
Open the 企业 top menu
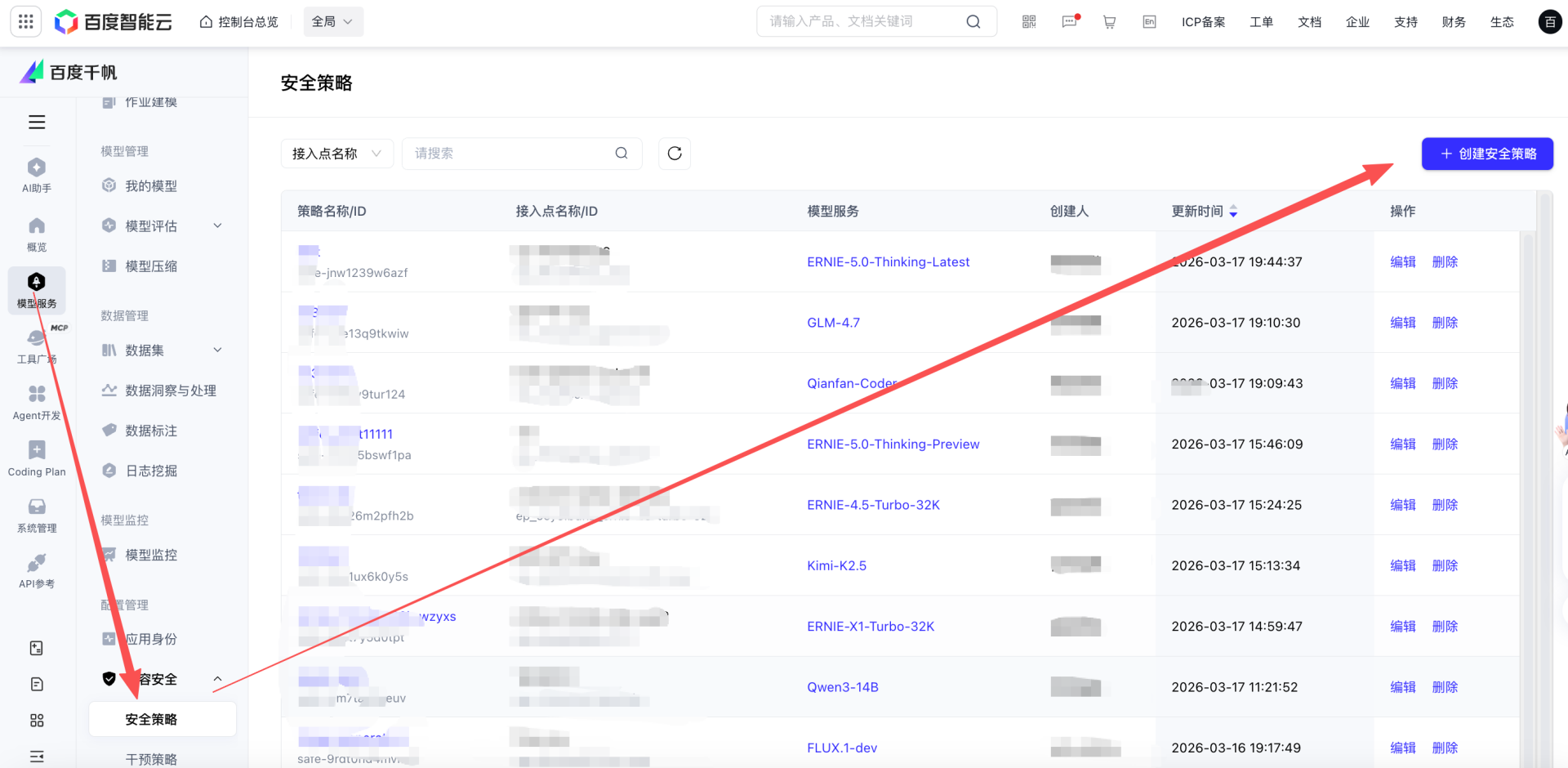[1357, 22]
